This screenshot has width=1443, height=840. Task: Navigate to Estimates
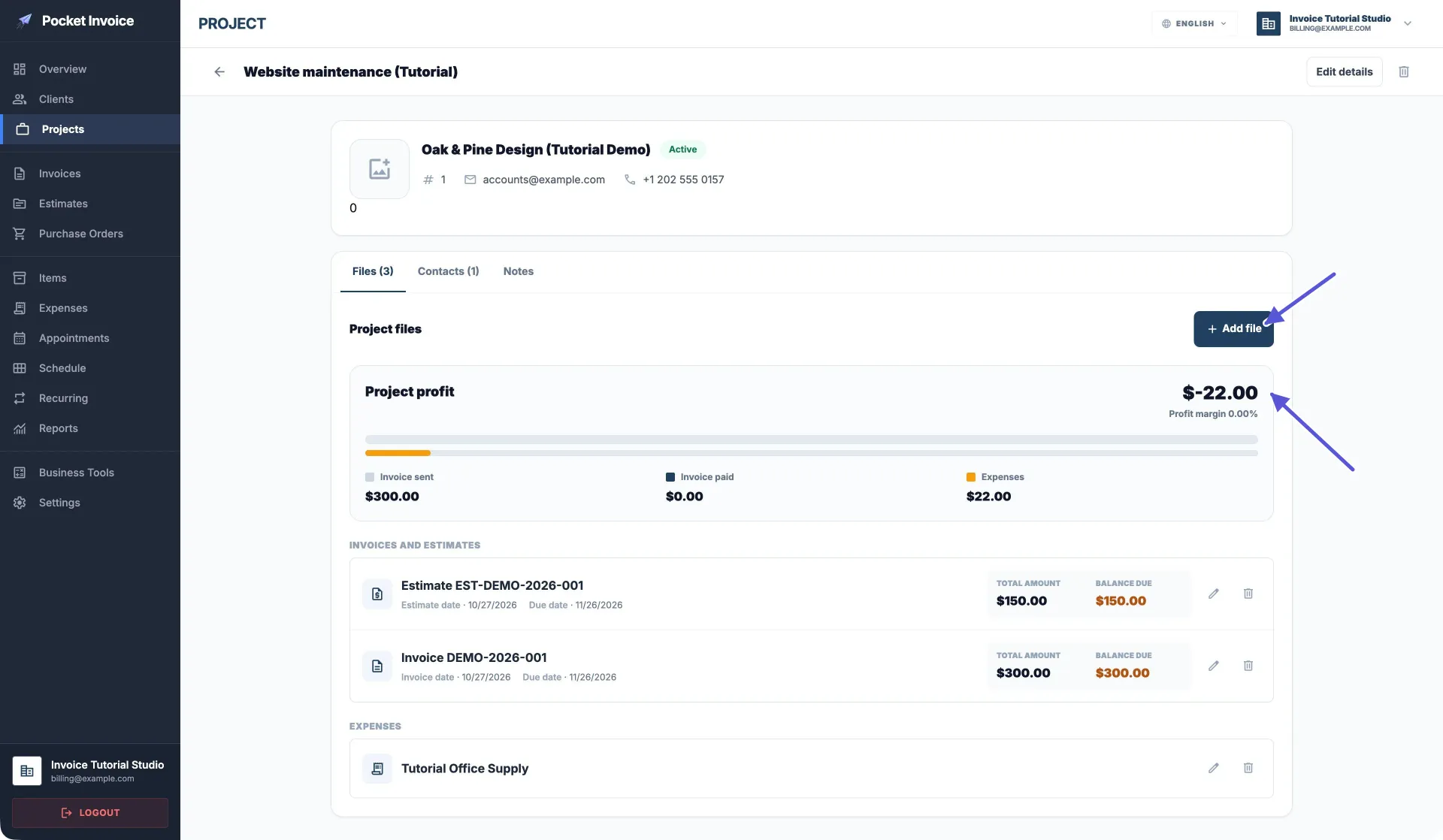click(x=90, y=204)
